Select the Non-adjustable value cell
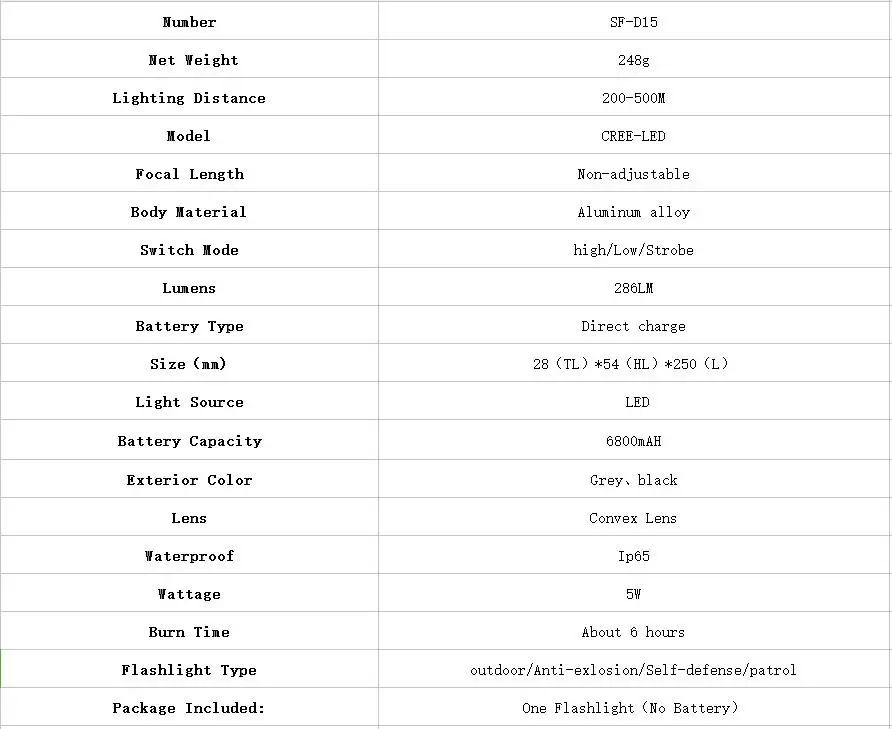The height and width of the screenshot is (729, 892). pos(634,173)
